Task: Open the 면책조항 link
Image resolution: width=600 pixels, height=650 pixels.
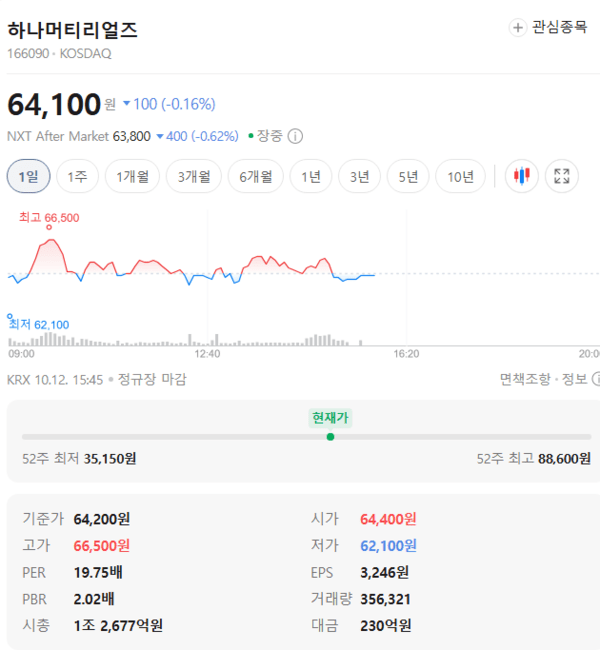Action: pos(525,379)
